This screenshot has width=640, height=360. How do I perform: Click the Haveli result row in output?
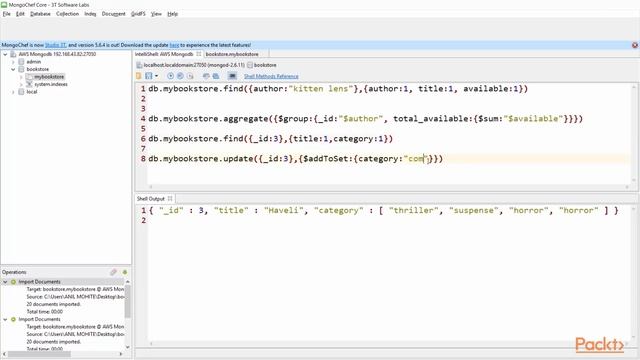(384, 211)
